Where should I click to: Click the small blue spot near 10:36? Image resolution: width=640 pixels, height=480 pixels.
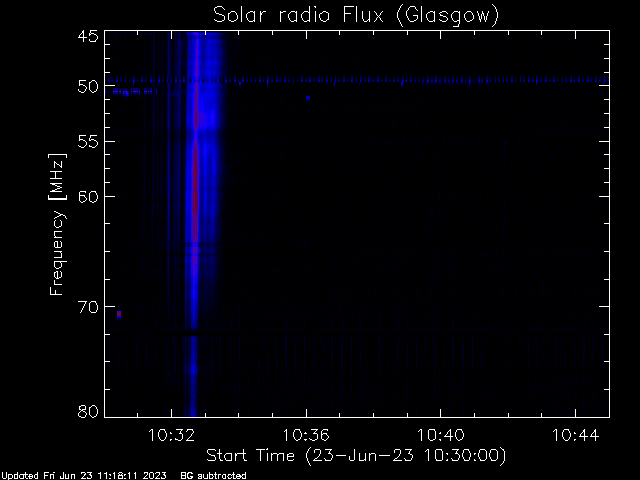(308, 98)
